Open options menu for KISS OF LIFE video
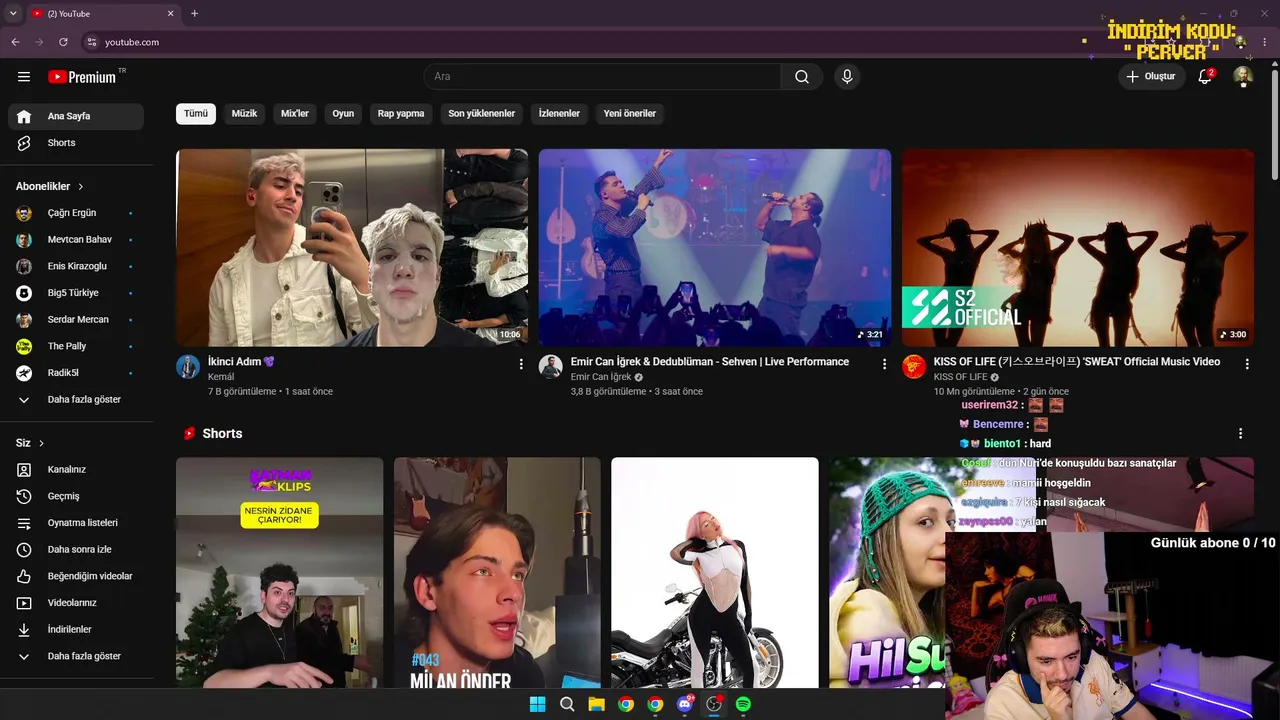Screen dimensions: 1280x720 tap(1247, 365)
